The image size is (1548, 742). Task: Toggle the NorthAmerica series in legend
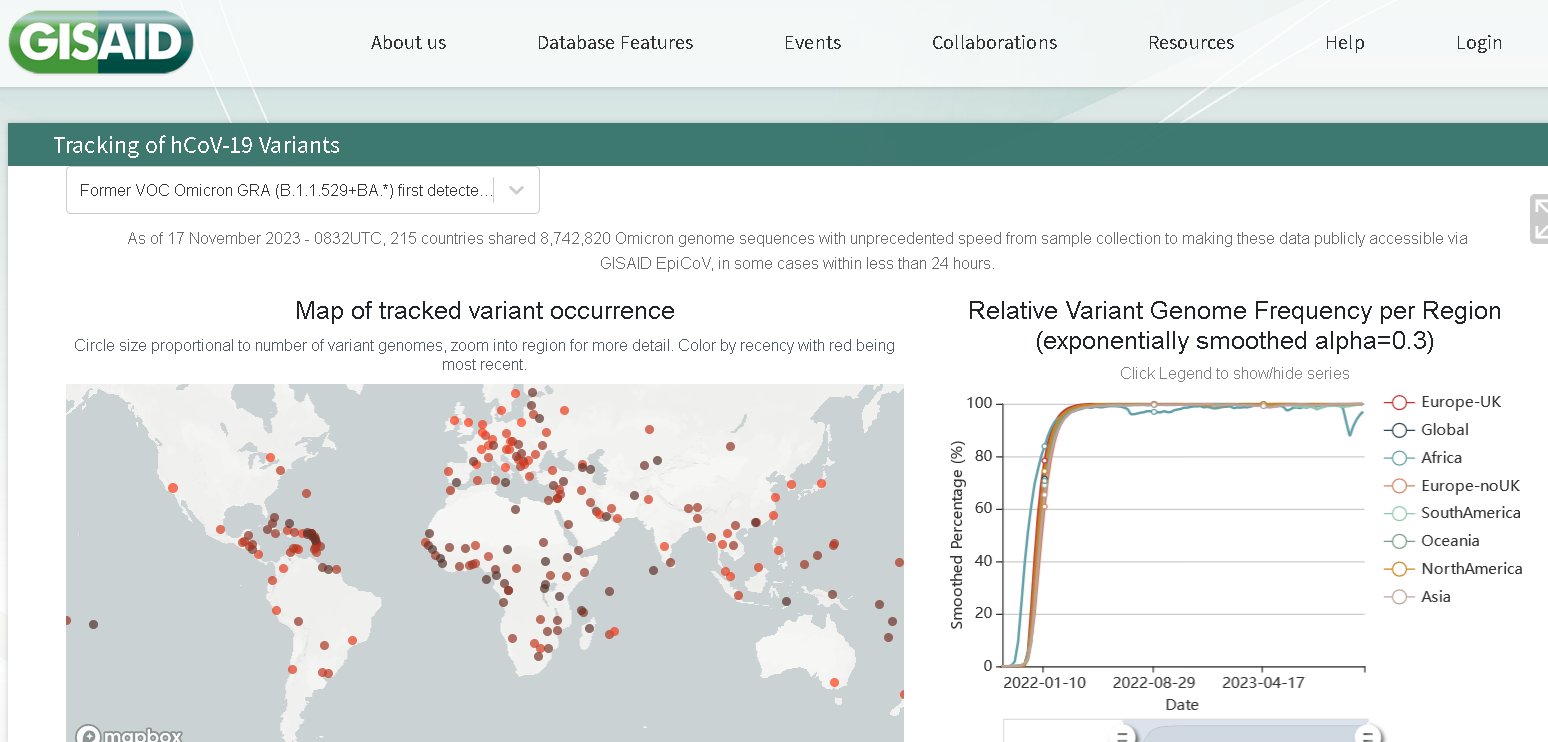point(1471,569)
